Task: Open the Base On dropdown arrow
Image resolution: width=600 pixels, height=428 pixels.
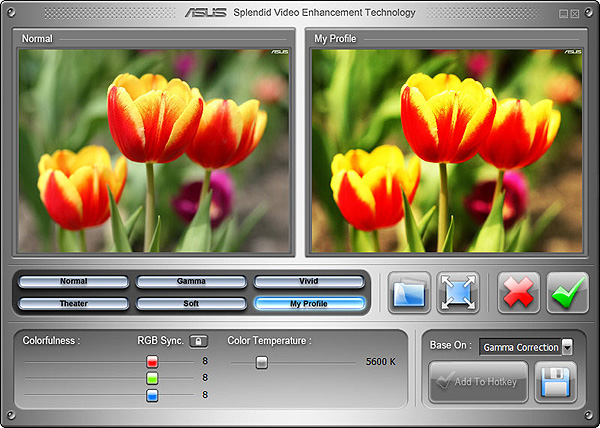Action: pos(567,347)
